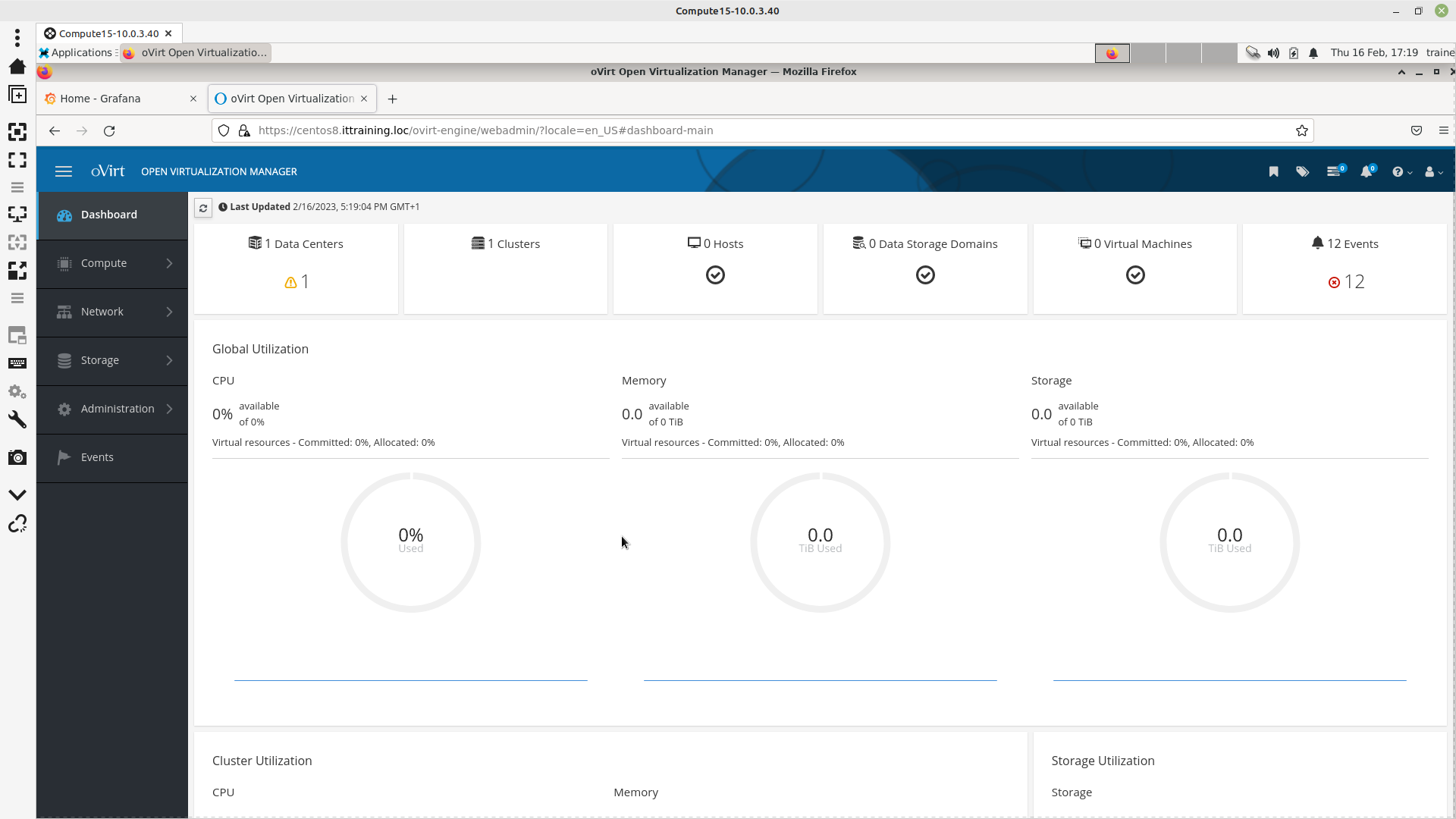Open the user account dropdown in header
This screenshot has width=1456, height=819.
tap(1433, 172)
